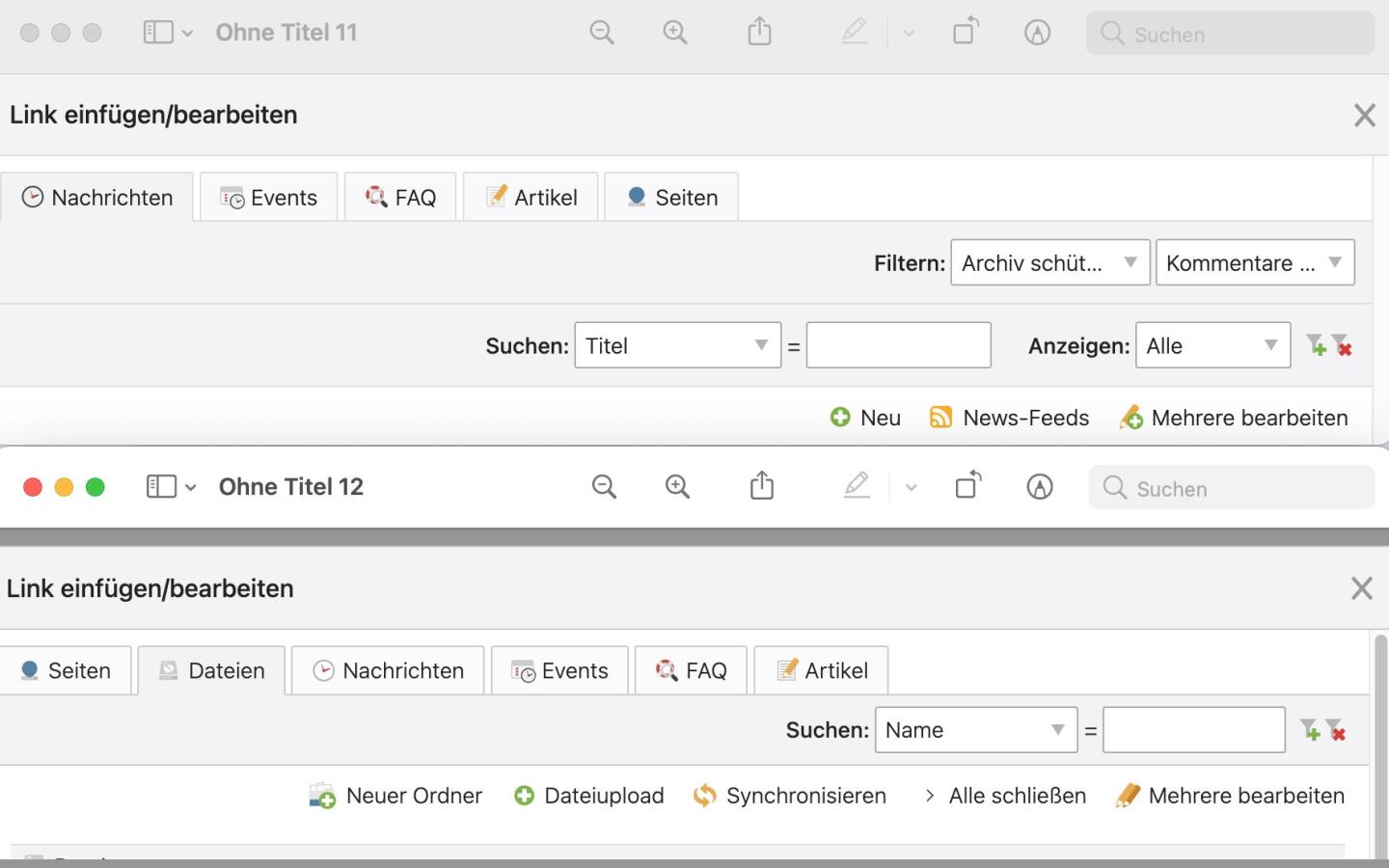Reset the filter beside the Anzeigen dropdown
Image resolution: width=1389 pixels, height=868 pixels.
point(1341,345)
